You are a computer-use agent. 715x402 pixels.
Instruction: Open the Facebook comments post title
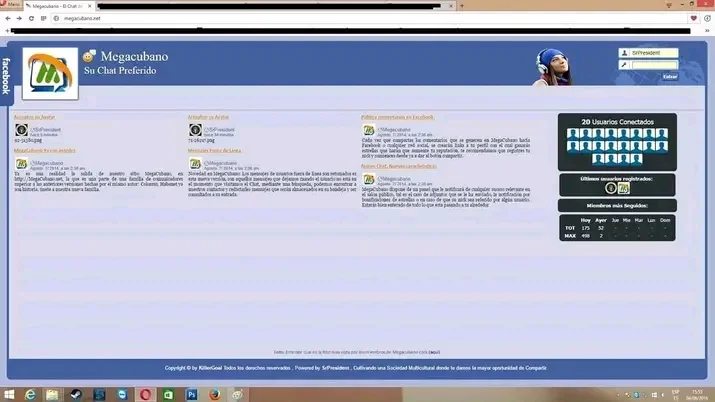coord(397,117)
